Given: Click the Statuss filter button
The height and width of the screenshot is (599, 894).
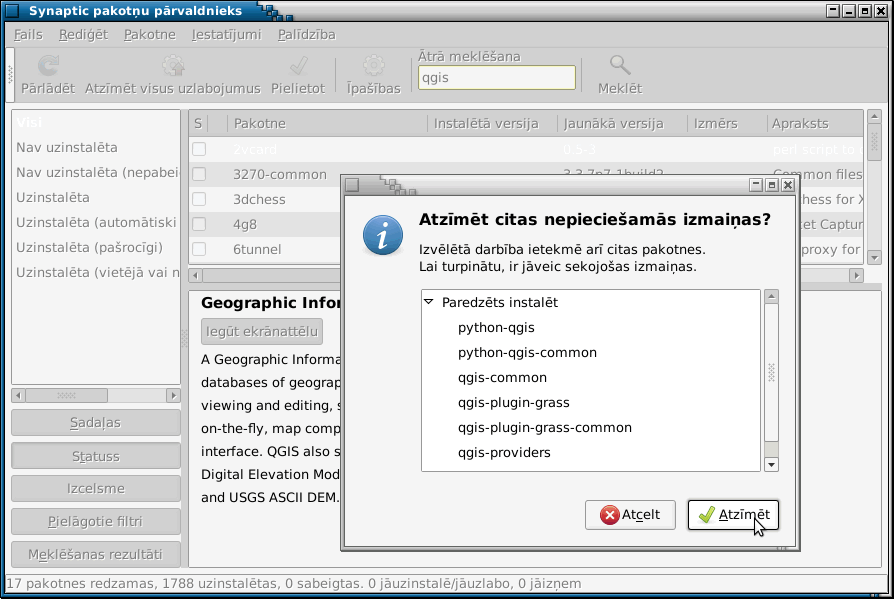Looking at the screenshot, I should click(x=96, y=456).
